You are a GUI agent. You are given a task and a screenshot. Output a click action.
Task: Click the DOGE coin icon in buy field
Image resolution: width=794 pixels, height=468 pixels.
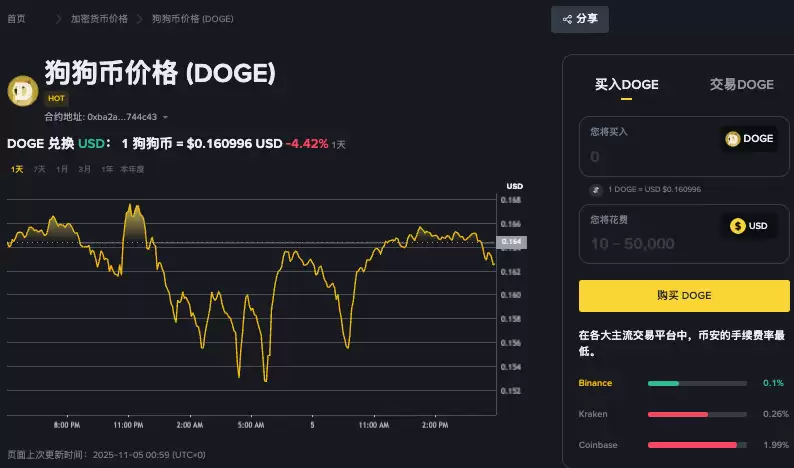coord(733,139)
